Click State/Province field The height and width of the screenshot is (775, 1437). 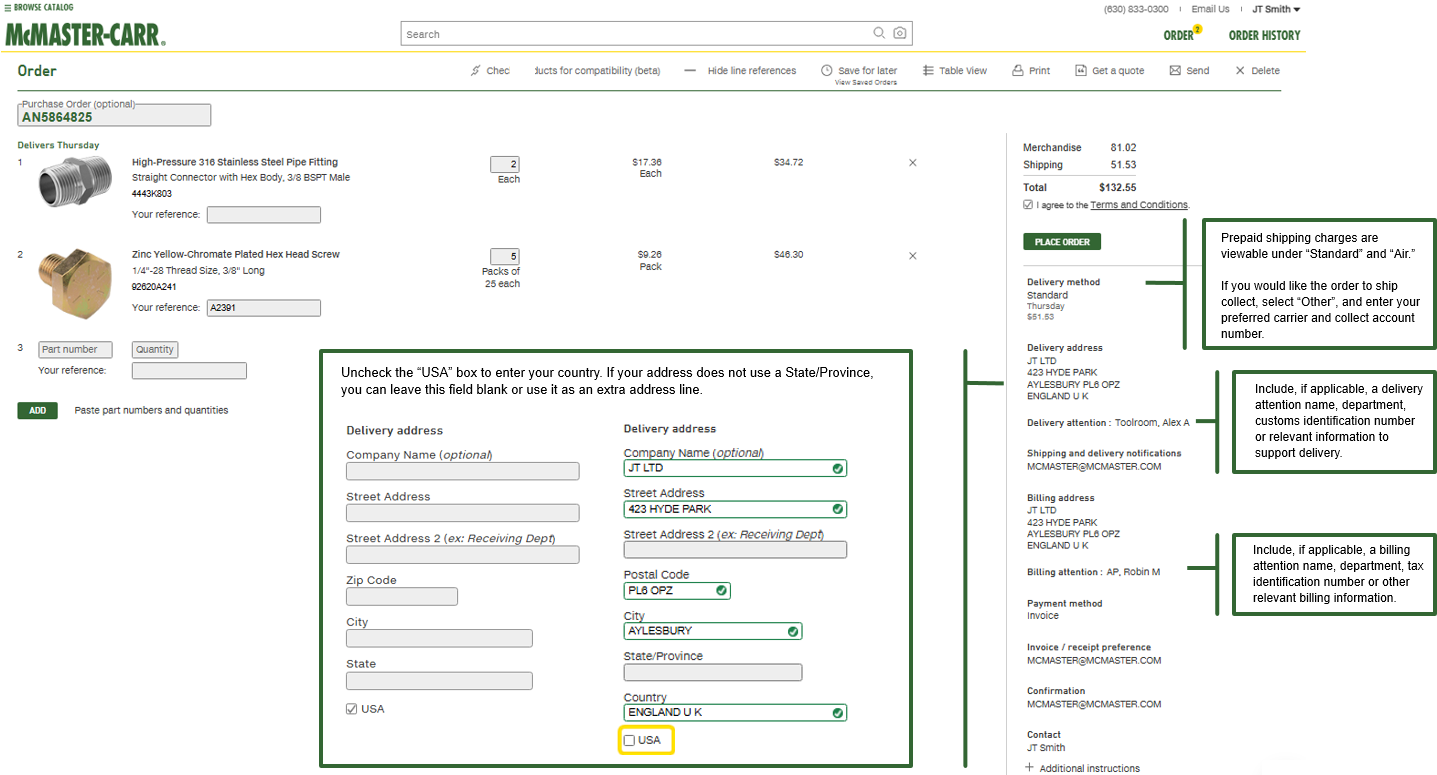[713, 673]
